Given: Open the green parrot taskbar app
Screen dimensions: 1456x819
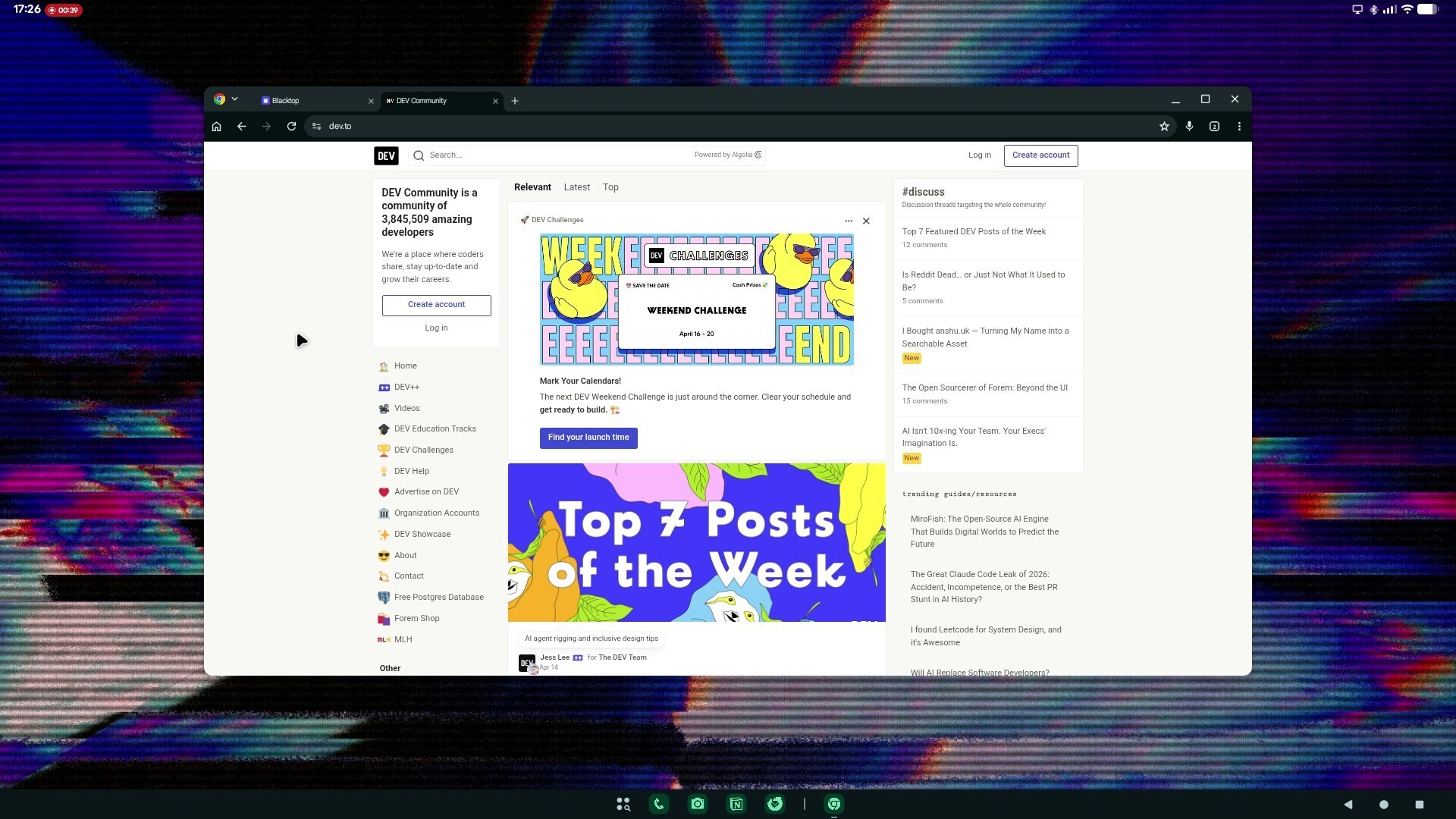Looking at the screenshot, I should point(774,804).
